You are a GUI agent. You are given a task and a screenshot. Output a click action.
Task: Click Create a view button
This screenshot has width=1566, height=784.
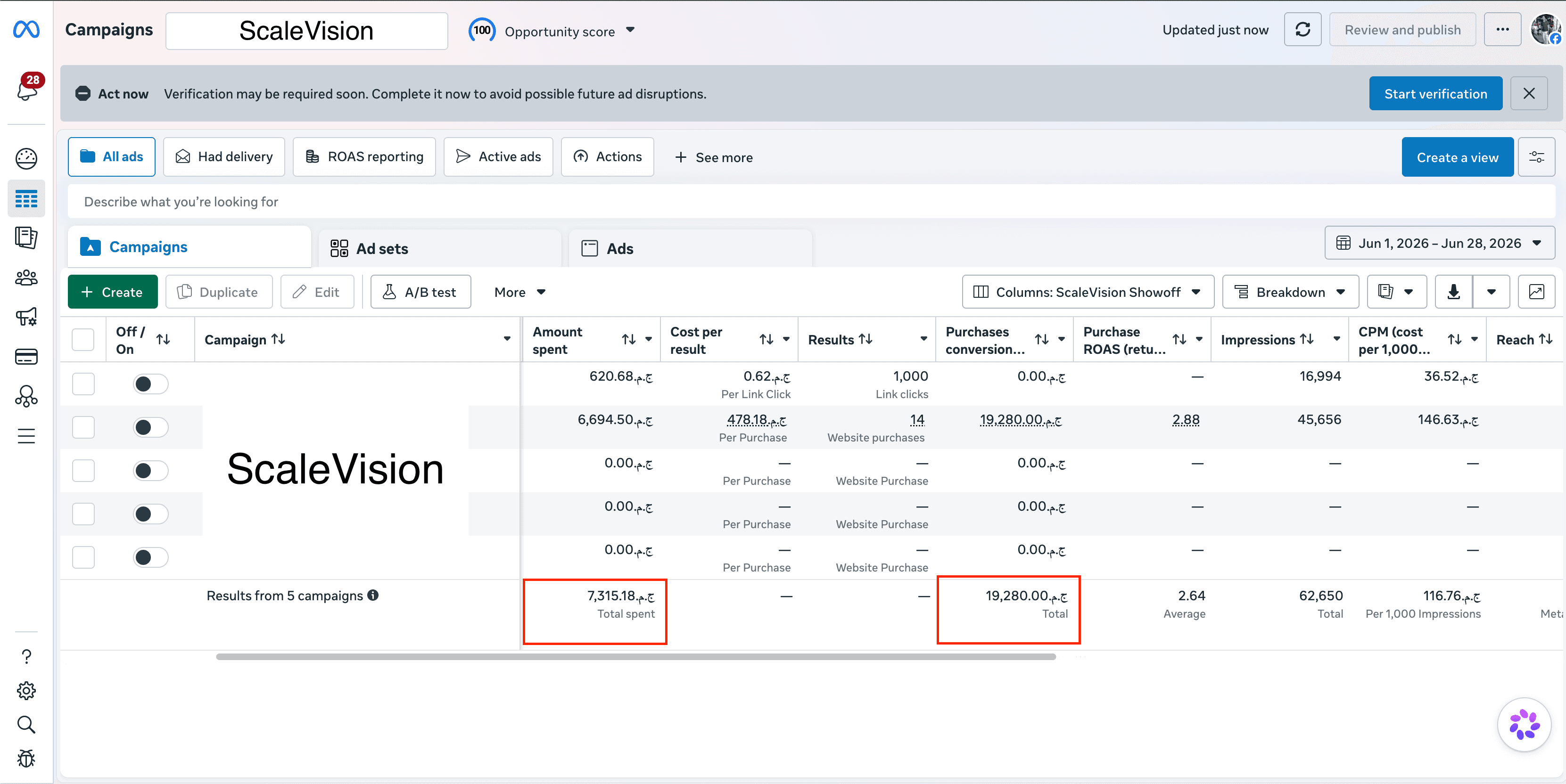1457,157
